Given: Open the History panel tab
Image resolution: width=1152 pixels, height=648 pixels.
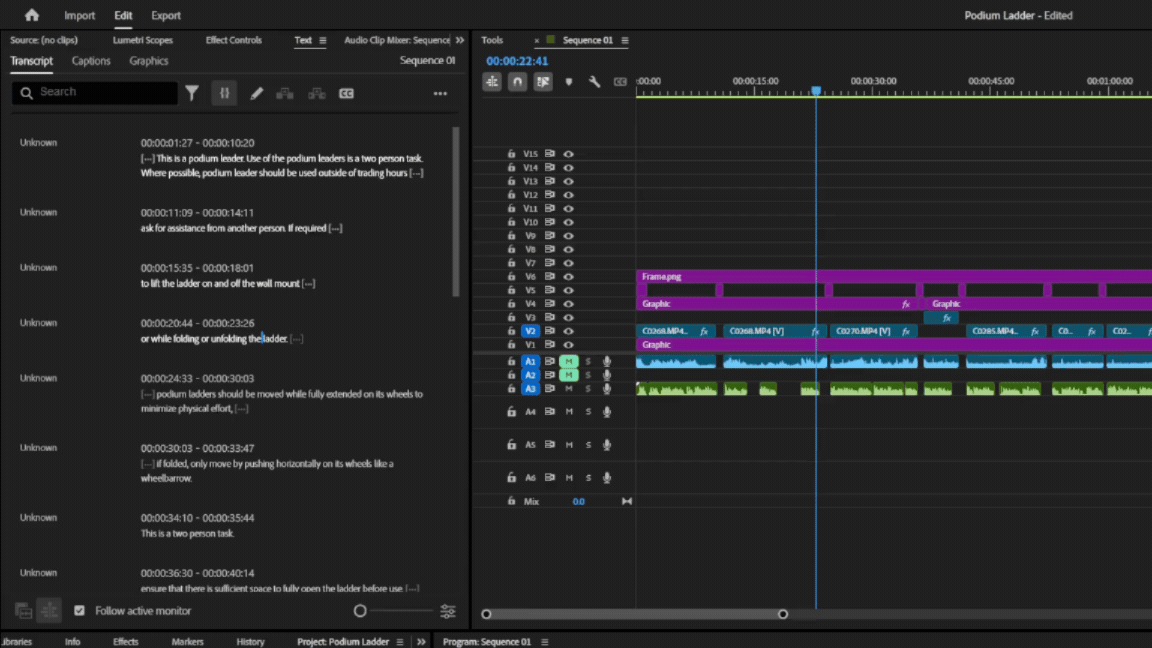Looking at the screenshot, I should (x=251, y=641).
